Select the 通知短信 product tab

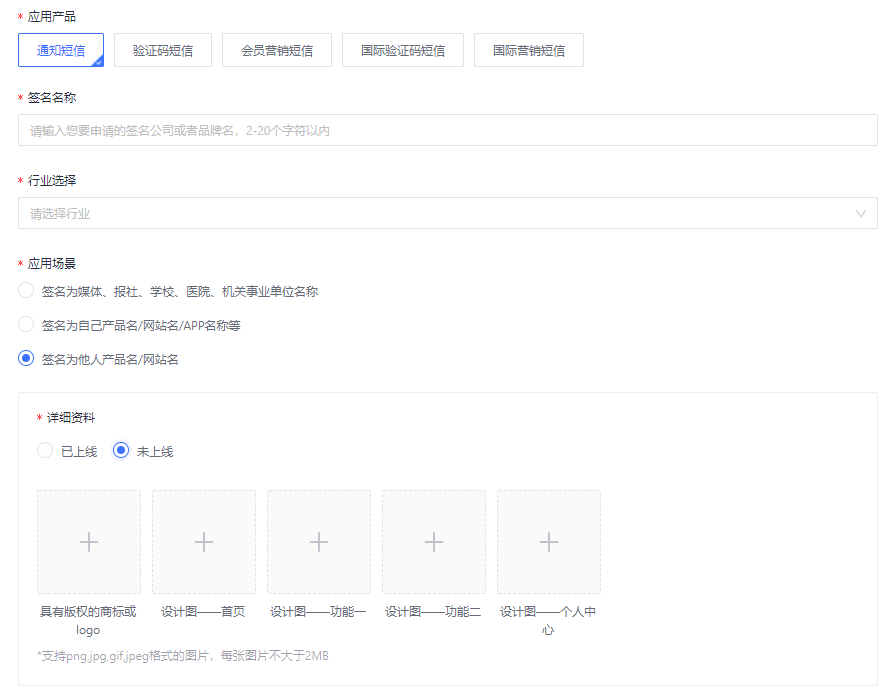tap(61, 50)
